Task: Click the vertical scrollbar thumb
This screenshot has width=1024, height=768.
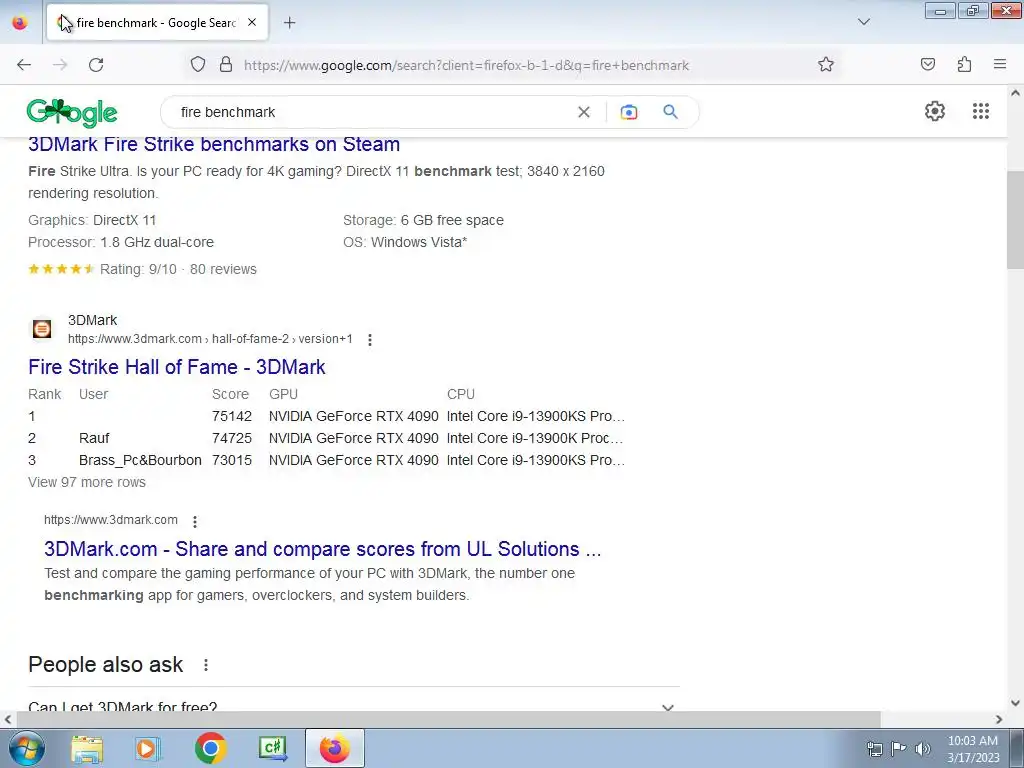Action: 1015,220
